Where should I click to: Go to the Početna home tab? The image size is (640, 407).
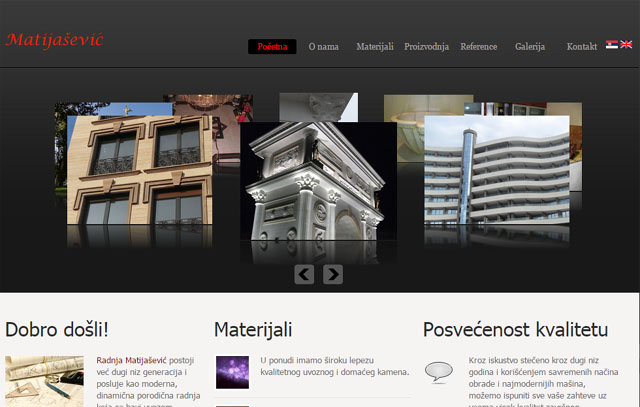(x=272, y=47)
